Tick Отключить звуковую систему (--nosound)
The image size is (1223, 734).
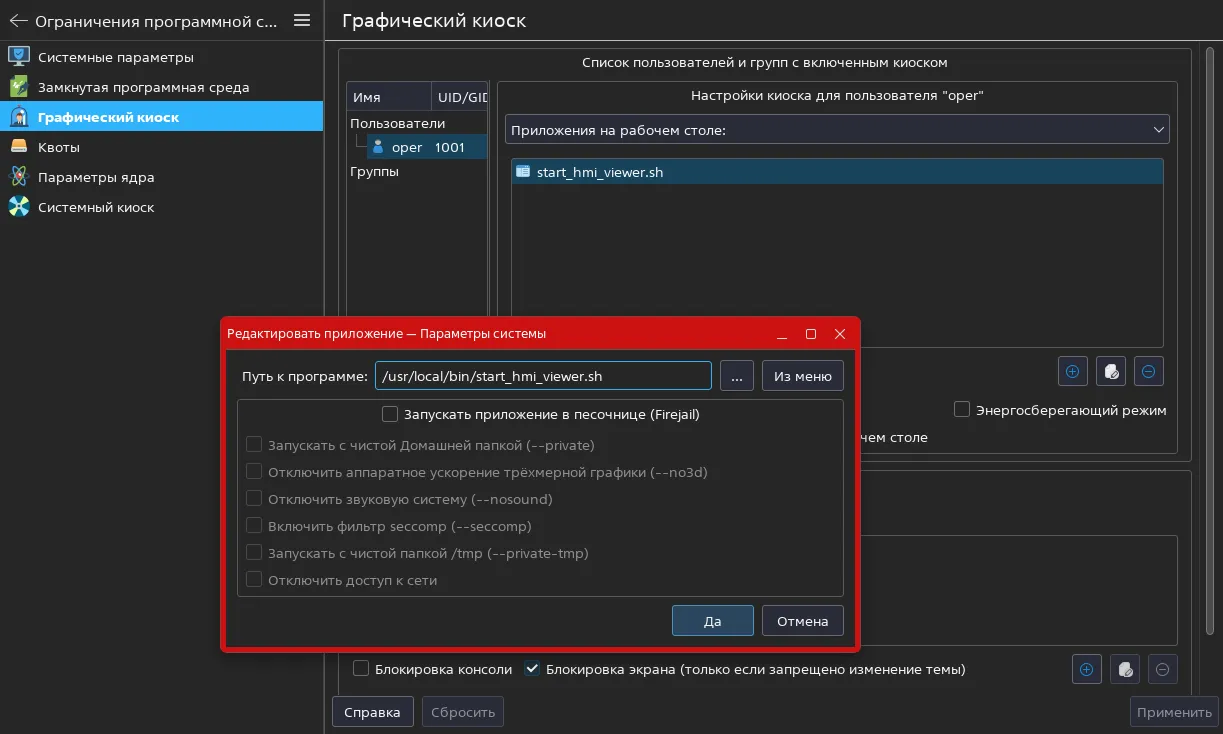pyautogui.click(x=399, y=499)
